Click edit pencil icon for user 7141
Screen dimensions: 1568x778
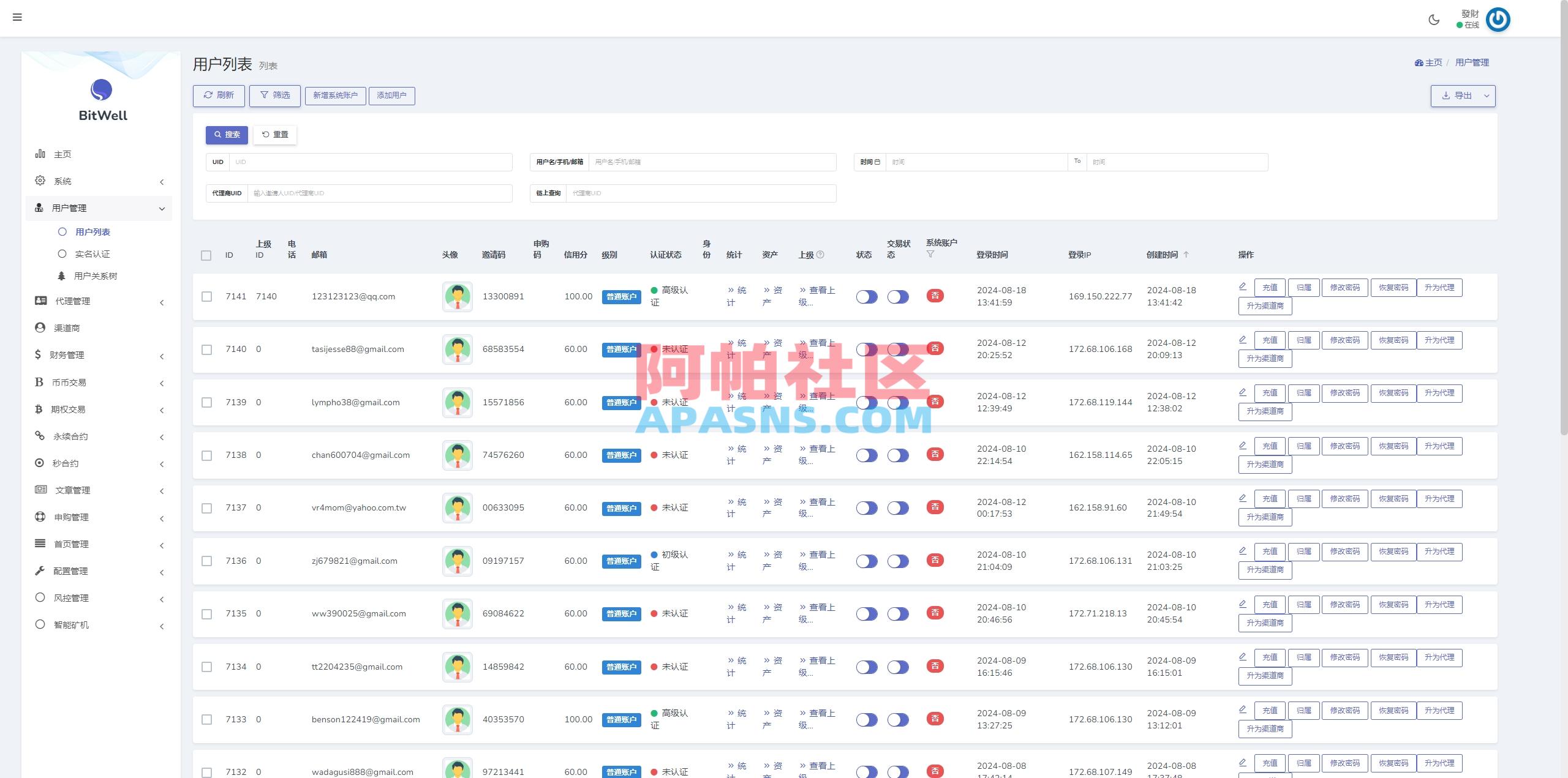1242,286
